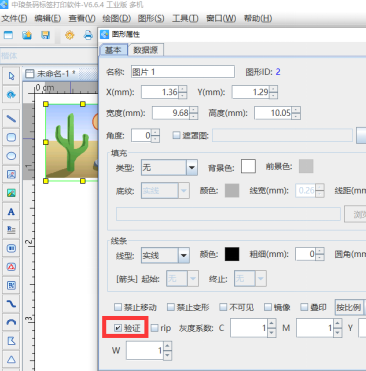Click the 名称 field containing 图片 1
Screen dimensions: 366x371
click(183, 72)
